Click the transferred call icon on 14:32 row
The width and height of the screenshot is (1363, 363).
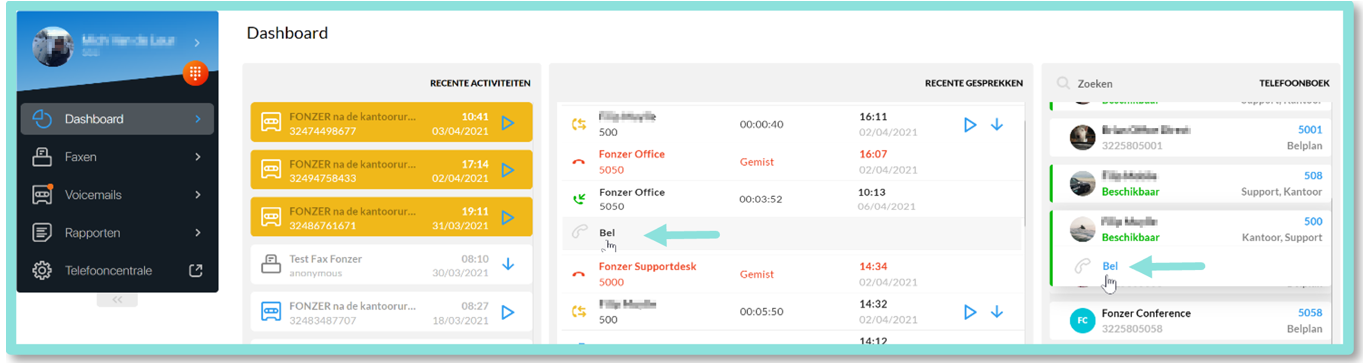(x=578, y=312)
